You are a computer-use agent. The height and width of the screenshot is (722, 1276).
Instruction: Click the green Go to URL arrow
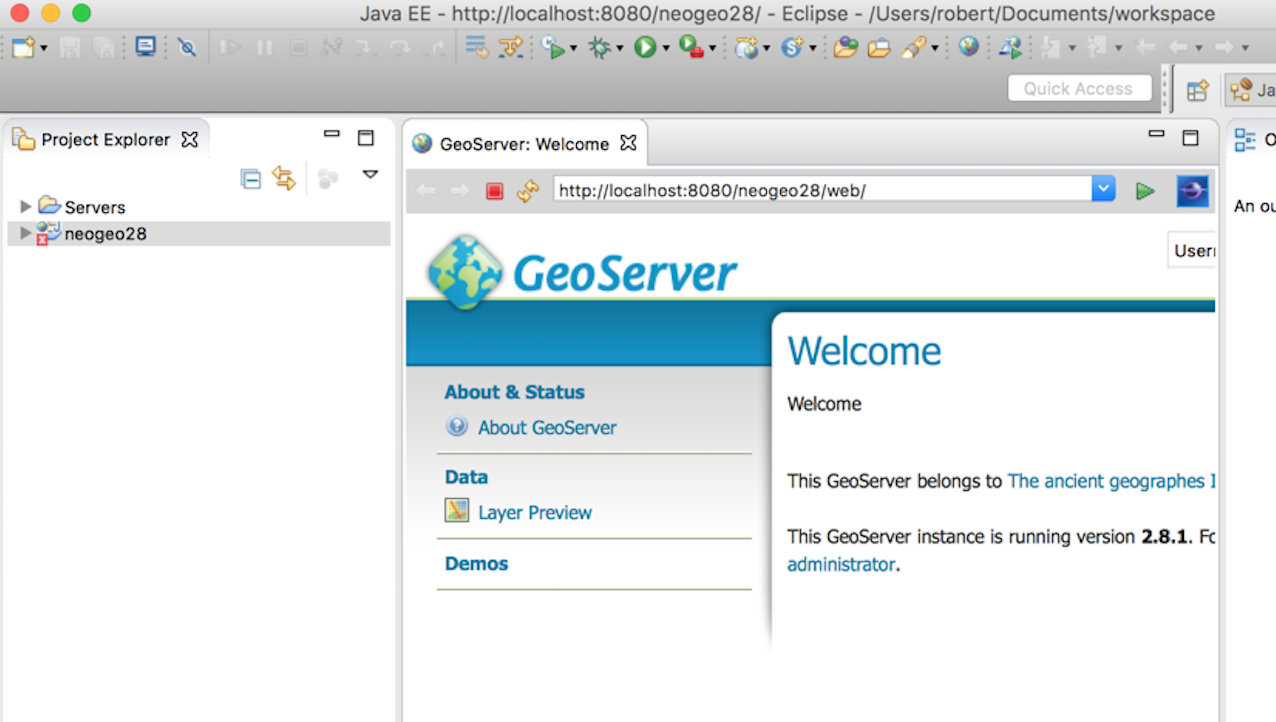[1145, 190]
